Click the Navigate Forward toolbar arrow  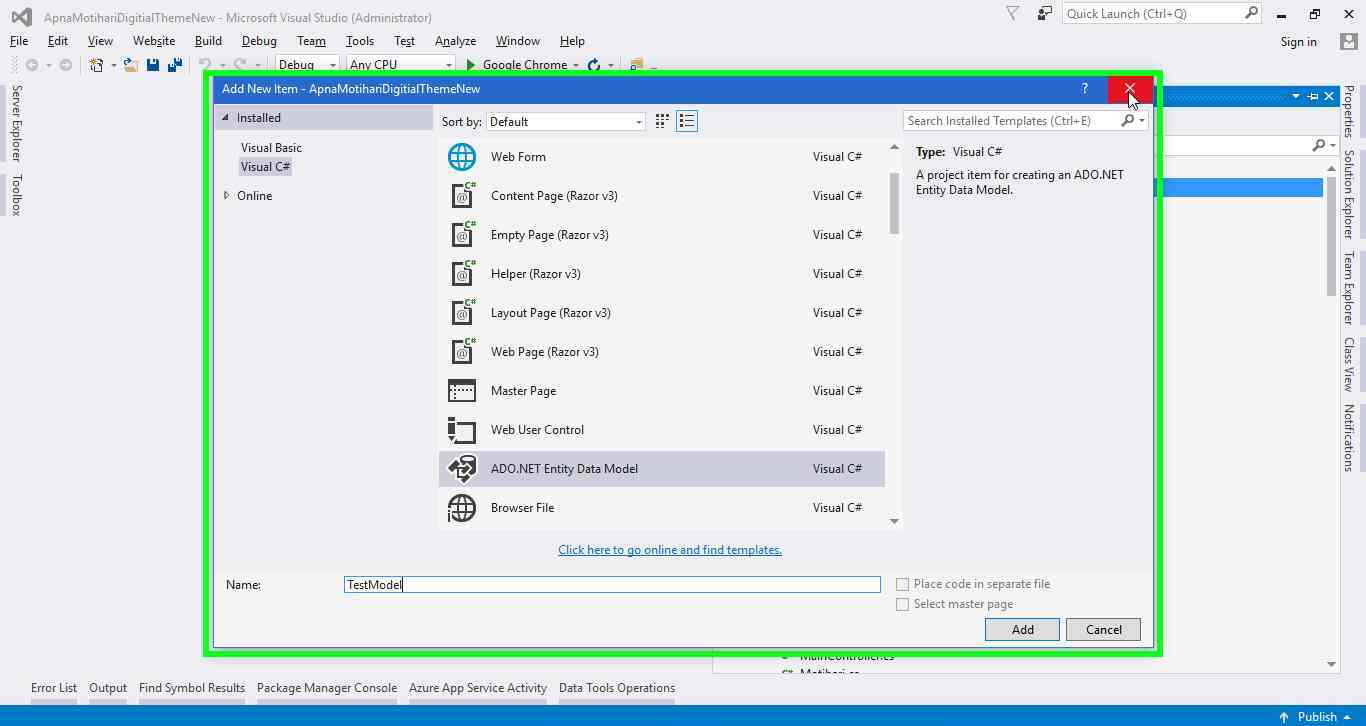point(66,65)
